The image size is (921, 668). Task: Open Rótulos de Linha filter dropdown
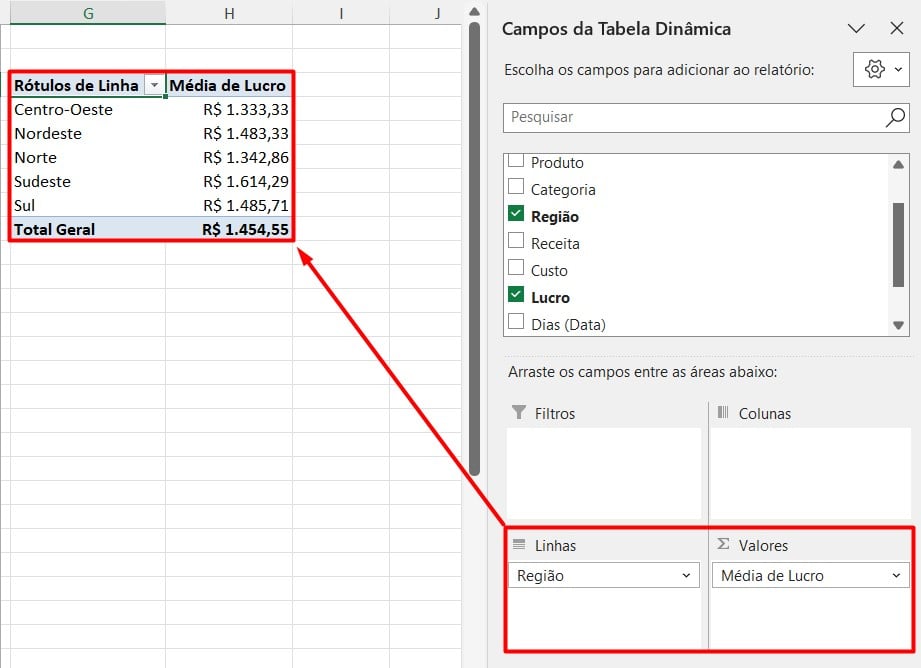154,86
